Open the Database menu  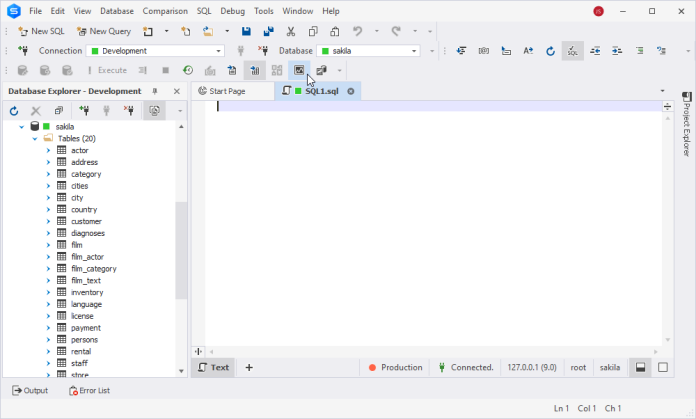(x=117, y=11)
